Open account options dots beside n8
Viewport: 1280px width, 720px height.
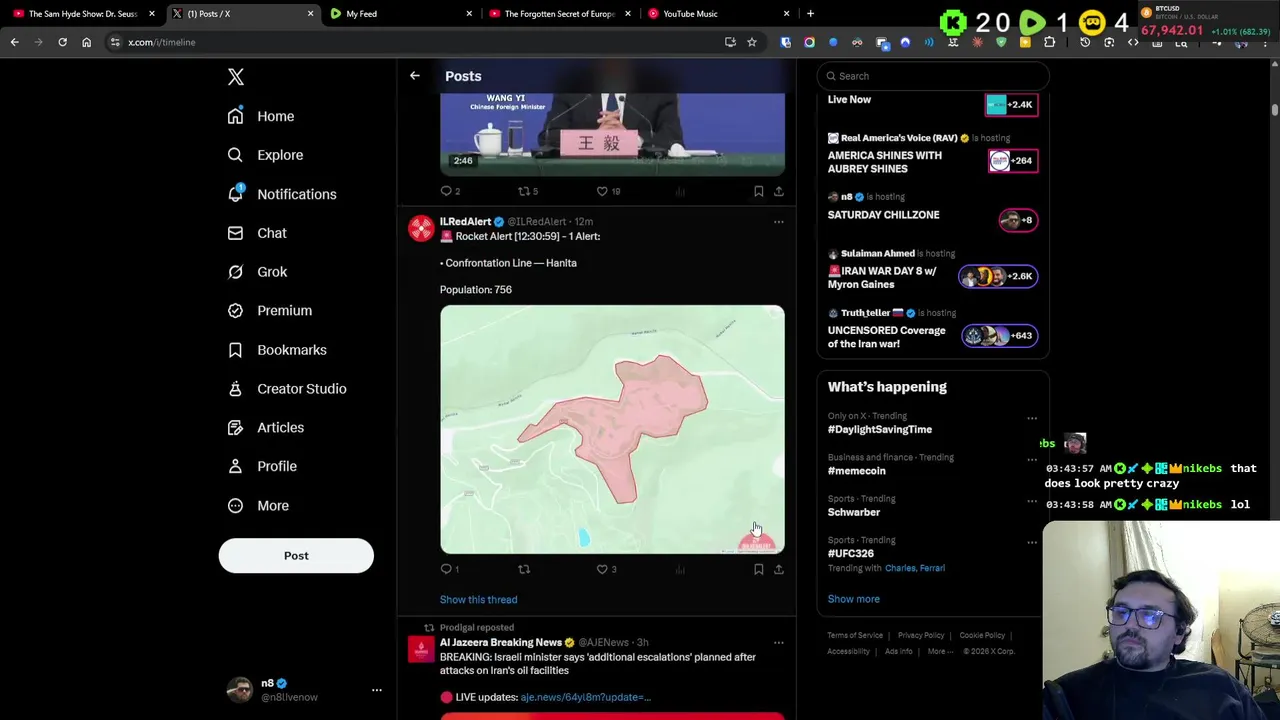pyautogui.click(x=377, y=690)
